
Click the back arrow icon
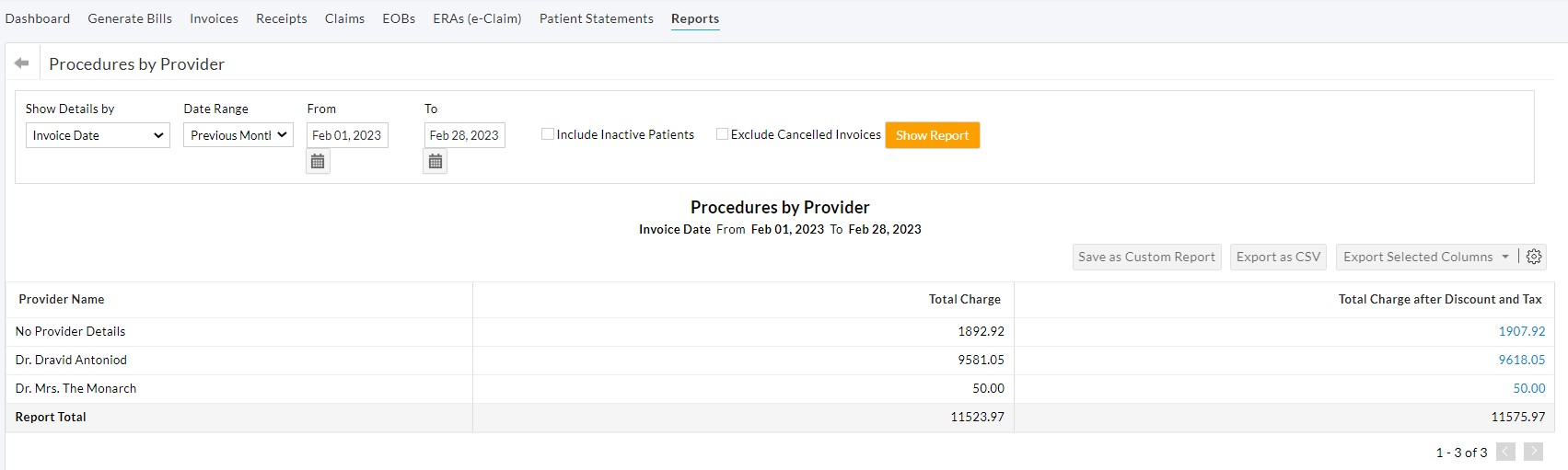click(x=22, y=63)
